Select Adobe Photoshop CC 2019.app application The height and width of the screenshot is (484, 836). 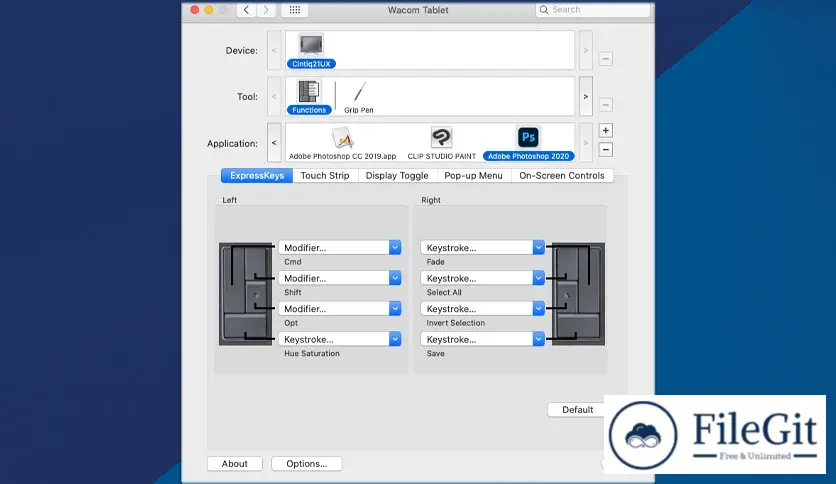click(342, 143)
